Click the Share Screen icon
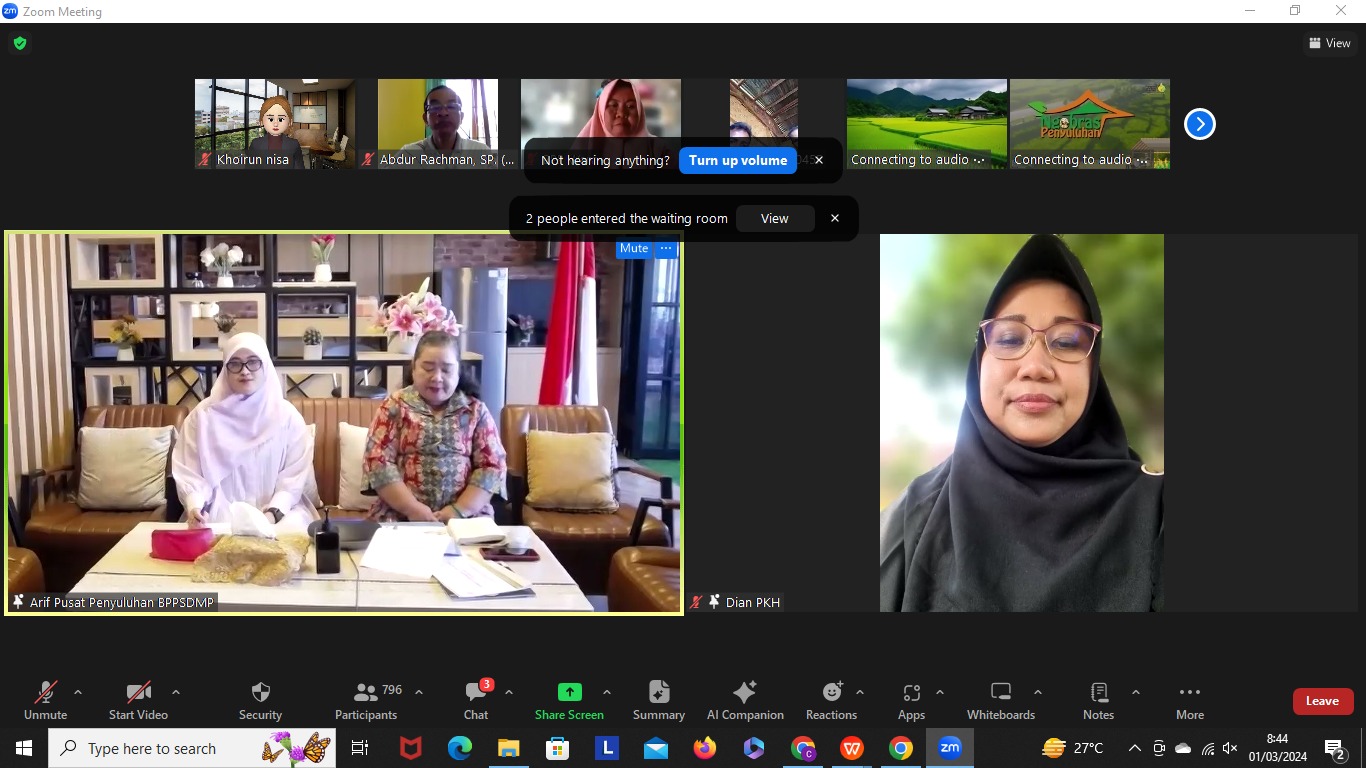Viewport: 1366px width, 768px height. (x=569, y=692)
